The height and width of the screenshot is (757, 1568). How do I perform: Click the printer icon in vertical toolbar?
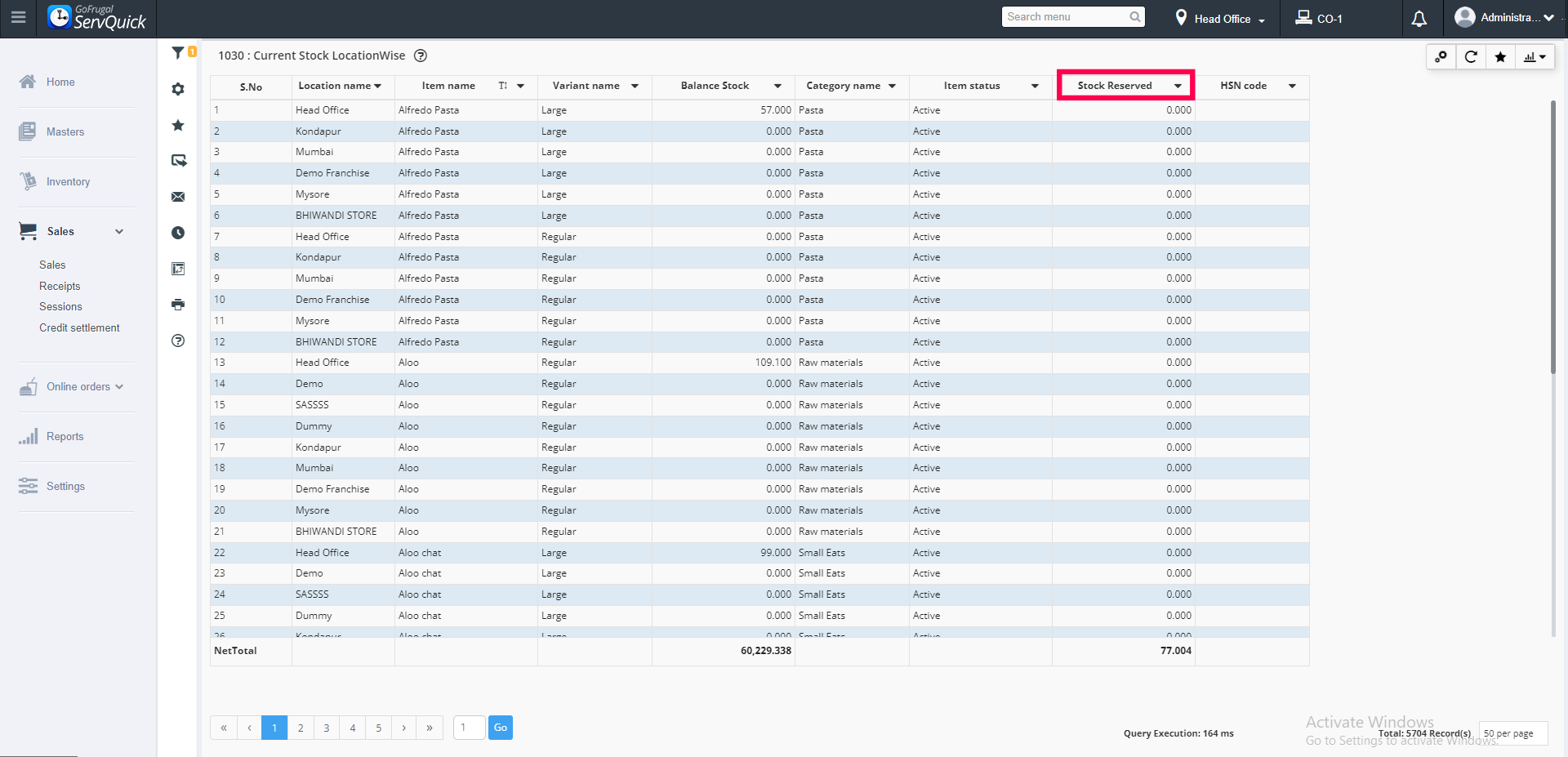[x=178, y=305]
